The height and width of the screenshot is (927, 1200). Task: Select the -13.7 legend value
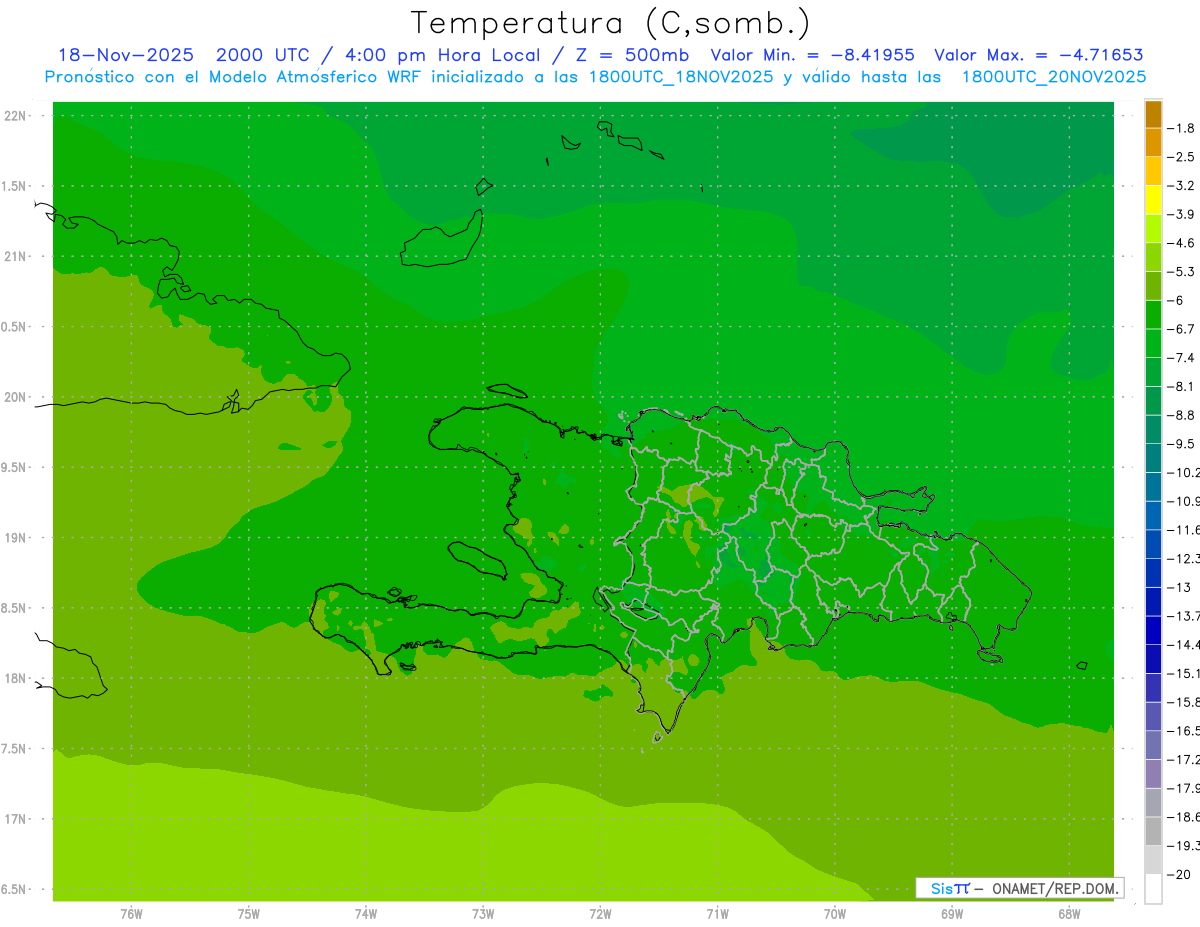pyautogui.click(x=1185, y=615)
